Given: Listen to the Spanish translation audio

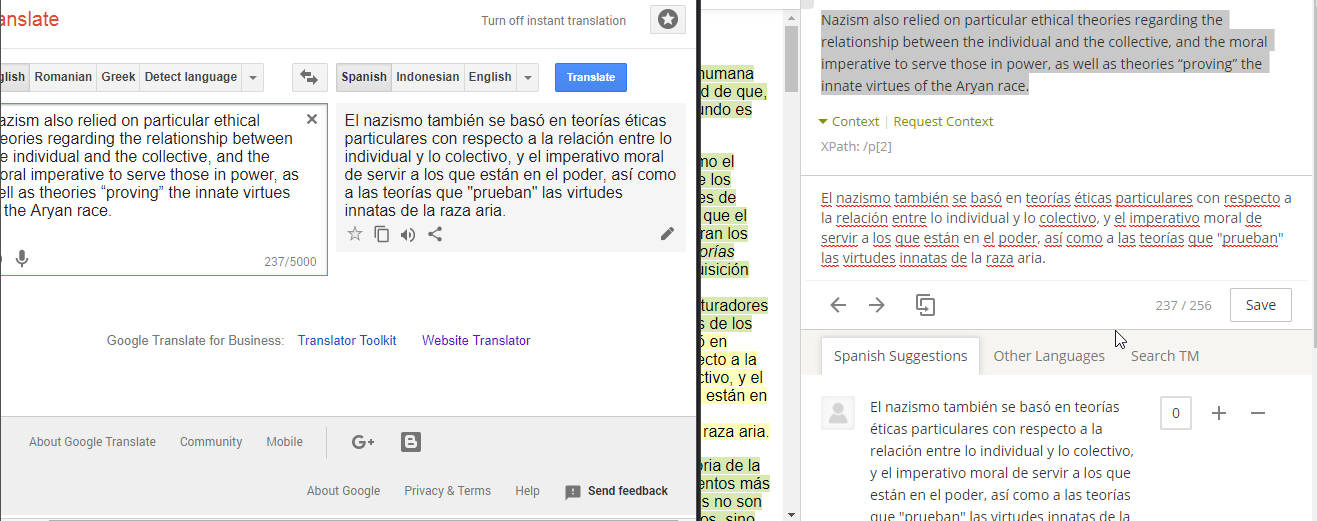Looking at the screenshot, I should coord(408,234).
